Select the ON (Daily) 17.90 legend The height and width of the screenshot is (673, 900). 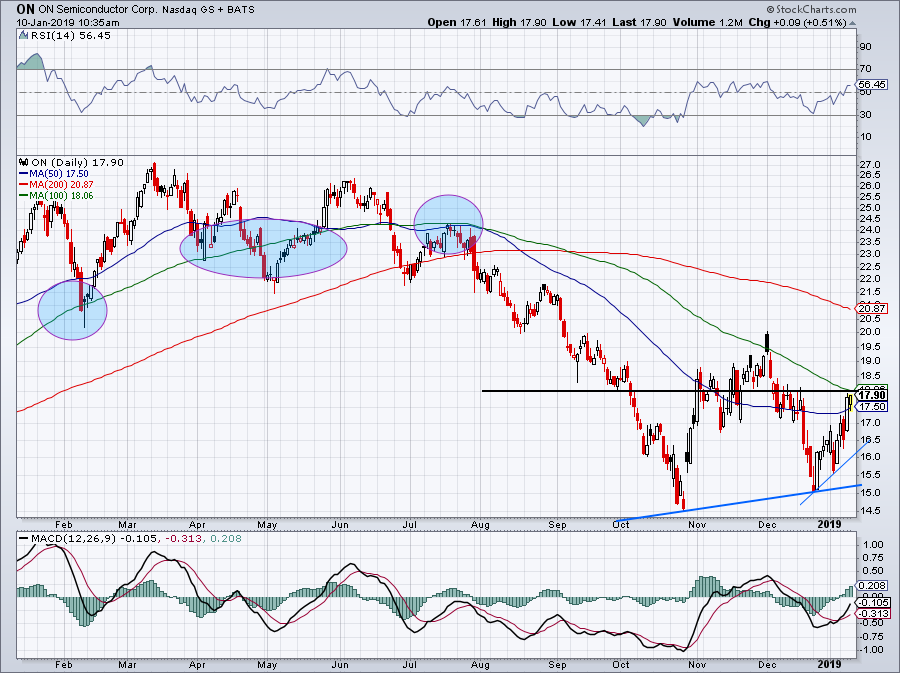pos(77,162)
